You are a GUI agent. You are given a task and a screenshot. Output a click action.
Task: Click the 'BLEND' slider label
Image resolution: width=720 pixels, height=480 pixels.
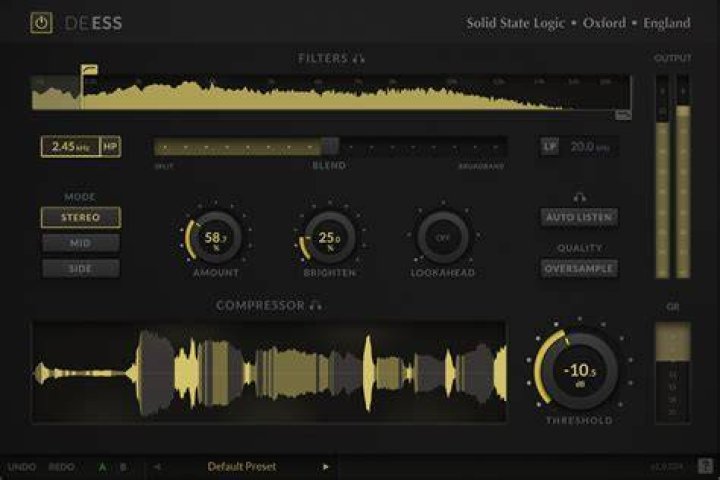[x=329, y=165]
